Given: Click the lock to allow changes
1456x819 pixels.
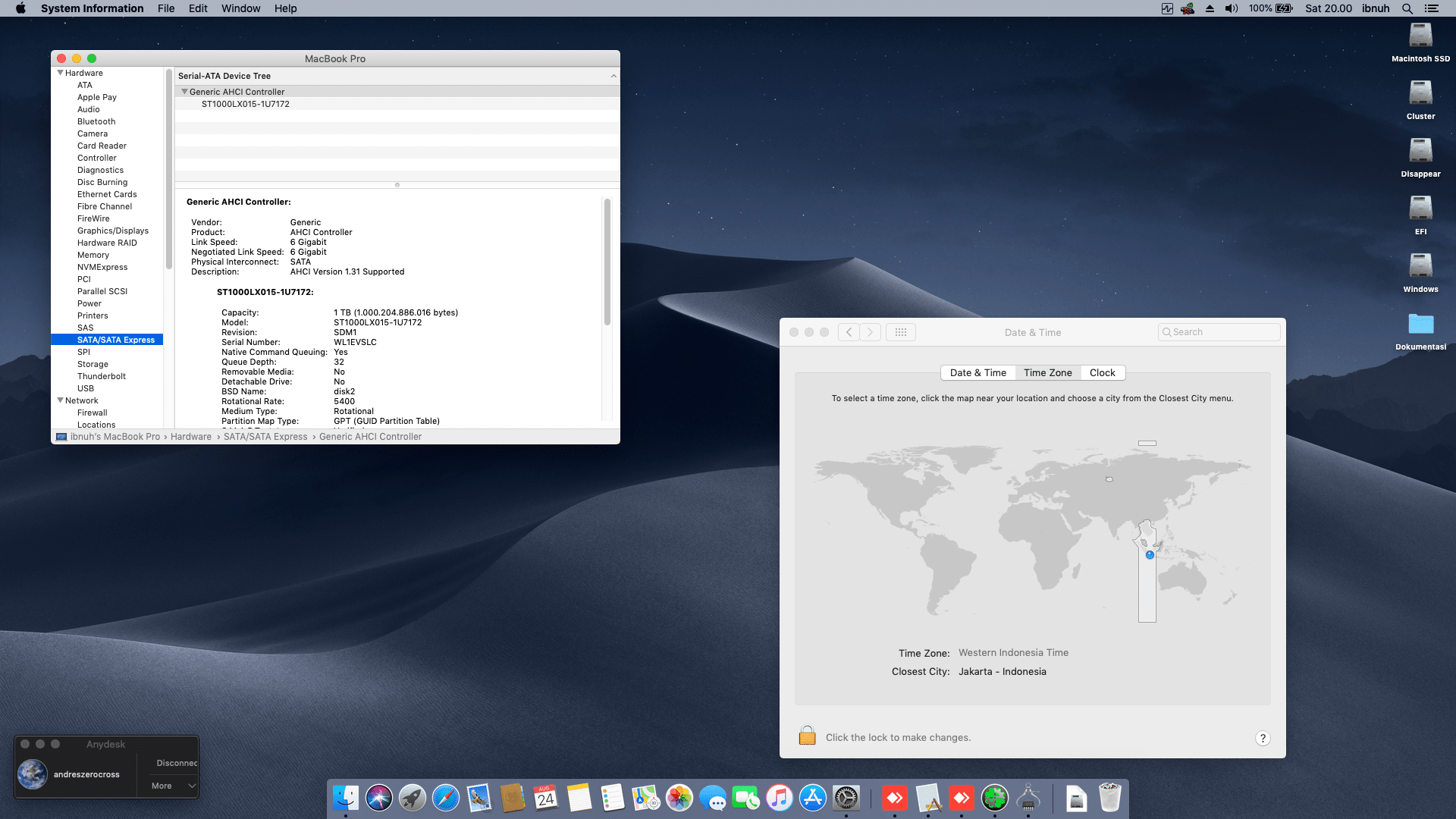Looking at the screenshot, I should (807, 736).
